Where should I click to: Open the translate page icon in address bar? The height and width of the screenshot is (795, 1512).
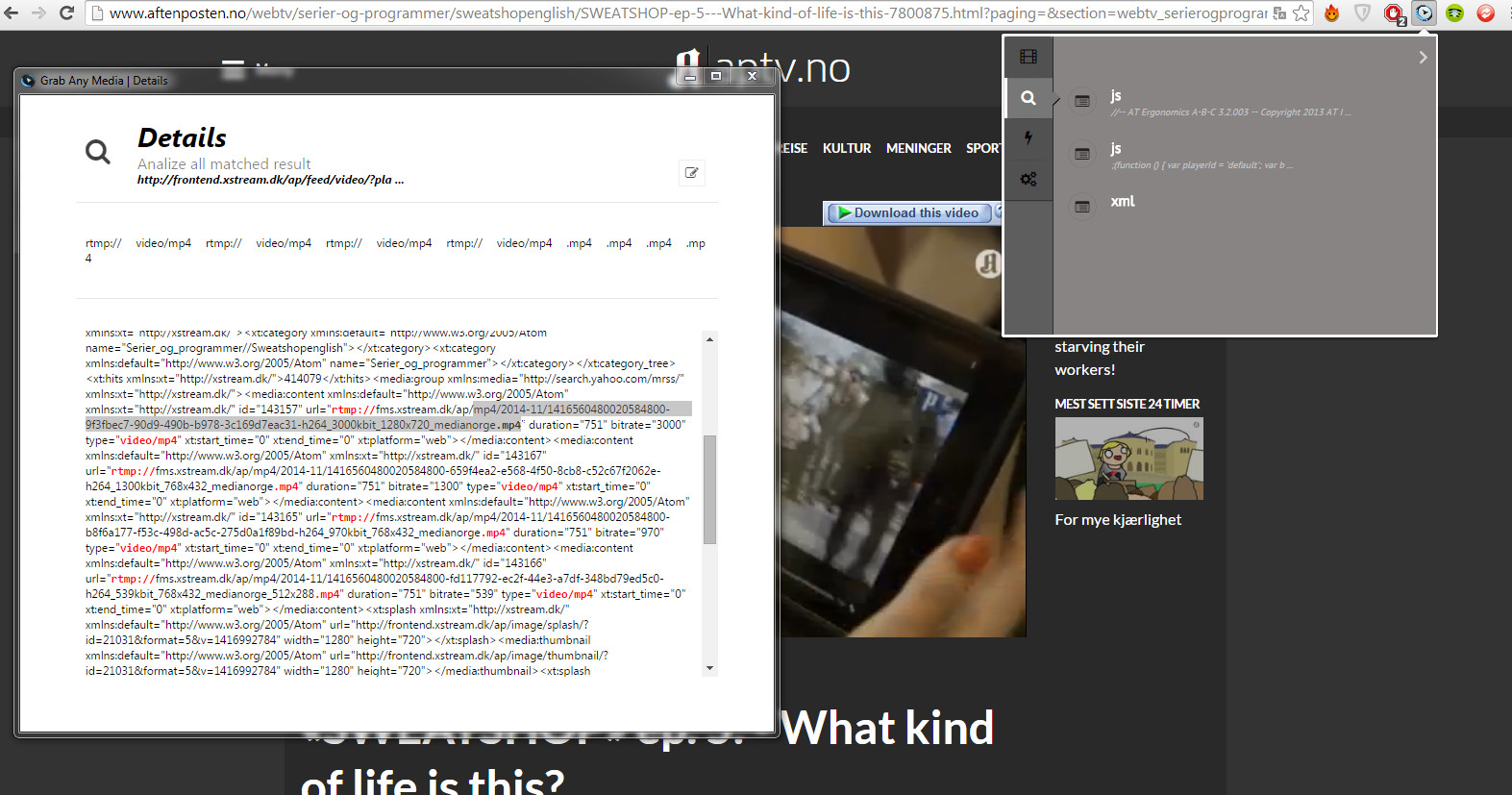pos(1279,13)
